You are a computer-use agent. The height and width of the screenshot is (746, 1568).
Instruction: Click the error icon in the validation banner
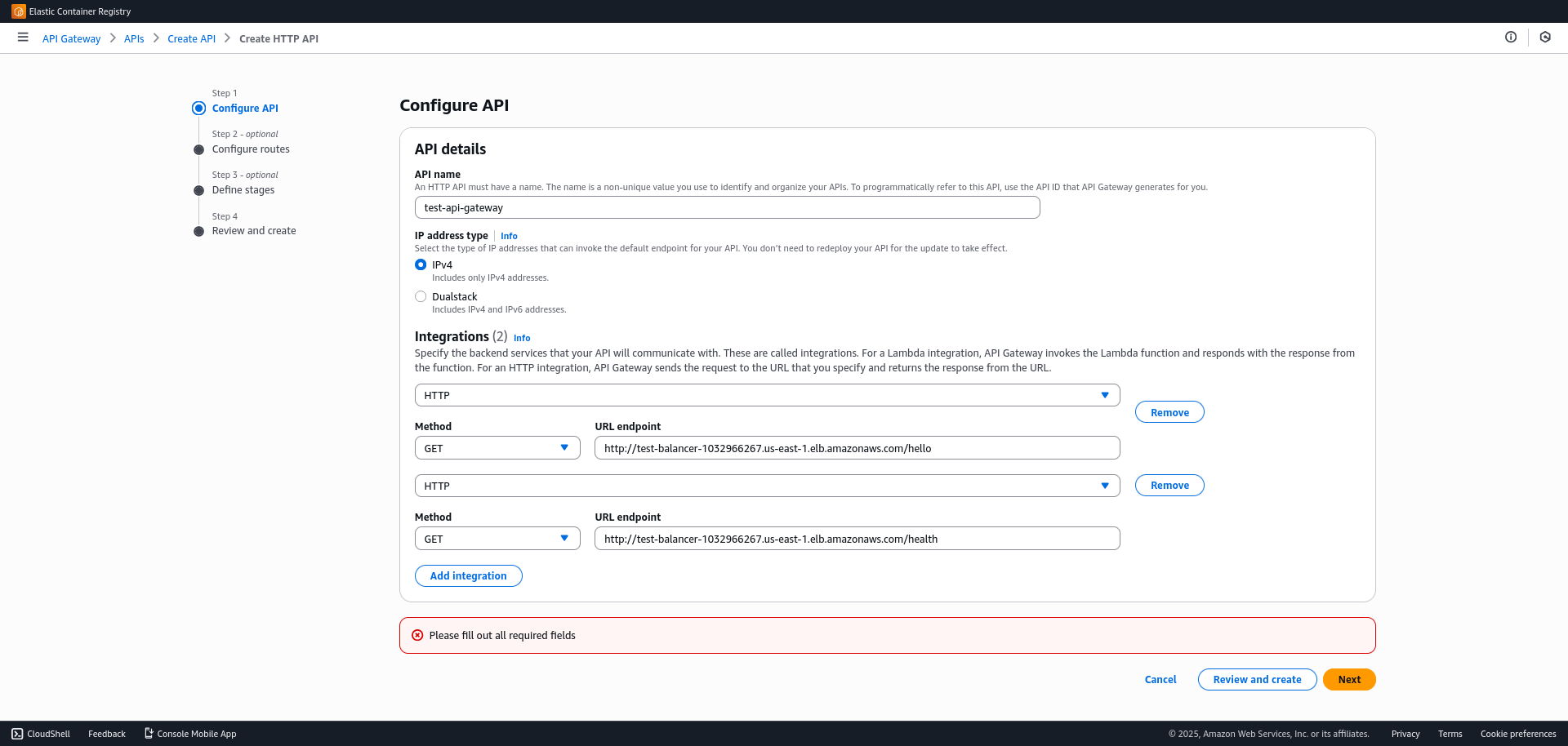[417, 634]
